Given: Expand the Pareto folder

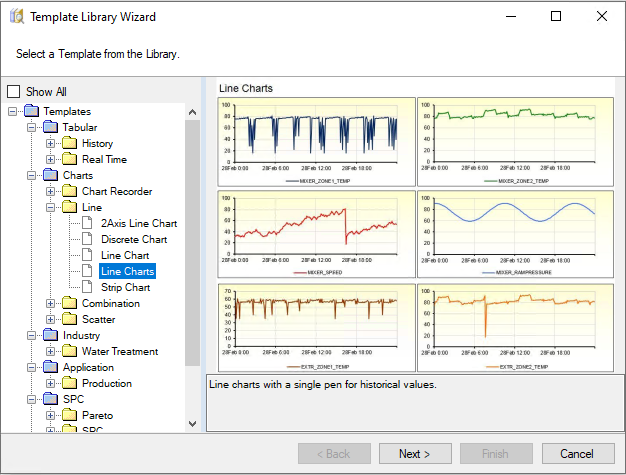Looking at the screenshot, I should (51, 416).
